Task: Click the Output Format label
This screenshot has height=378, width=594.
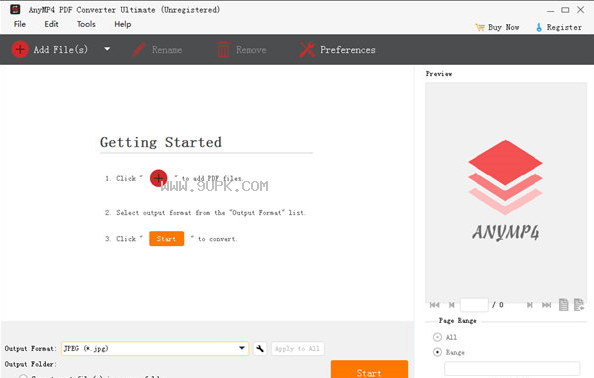Action: click(x=30, y=348)
